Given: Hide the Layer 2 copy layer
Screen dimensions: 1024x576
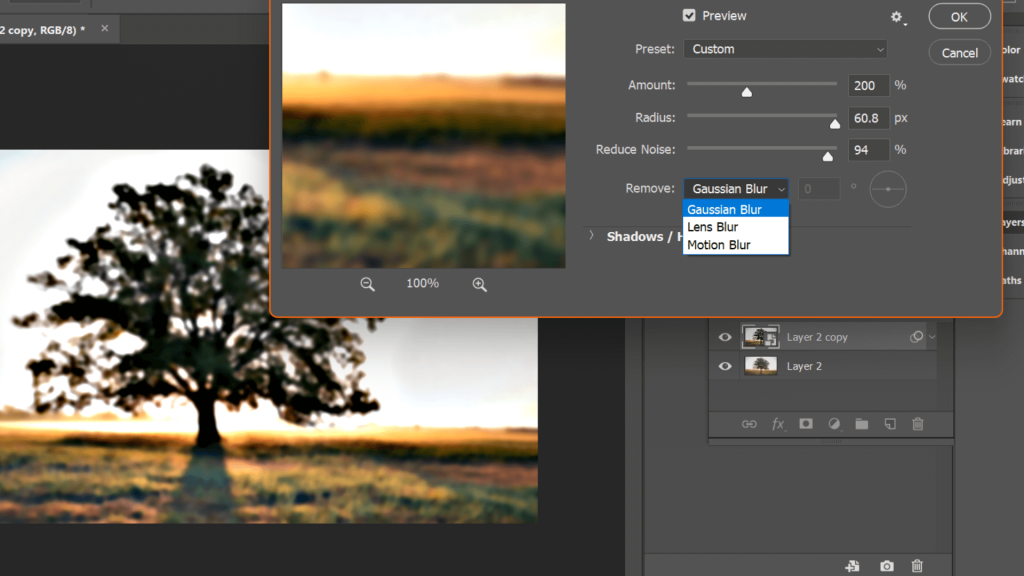Looking at the screenshot, I should (725, 337).
